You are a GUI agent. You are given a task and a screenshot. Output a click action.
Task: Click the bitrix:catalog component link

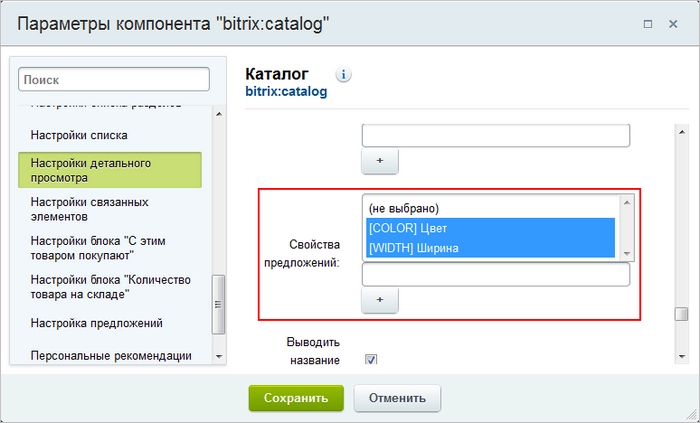(286, 91)
